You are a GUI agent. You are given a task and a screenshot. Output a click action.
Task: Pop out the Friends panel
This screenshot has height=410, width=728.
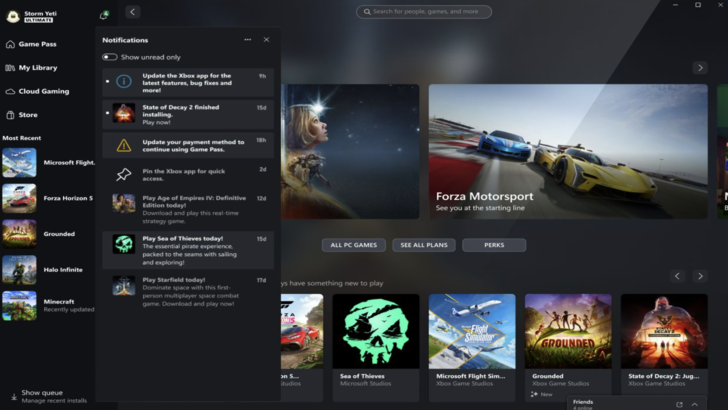679,404
